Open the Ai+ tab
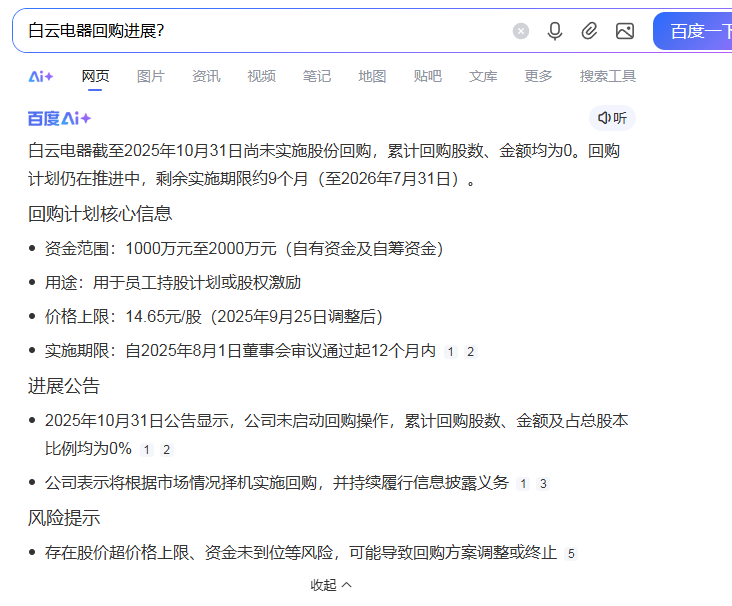This screenshot has width=732, height=606. (x=41, y=76)
